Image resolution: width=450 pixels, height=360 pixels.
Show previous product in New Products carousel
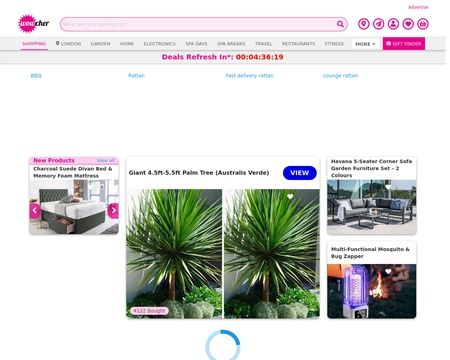35,211
